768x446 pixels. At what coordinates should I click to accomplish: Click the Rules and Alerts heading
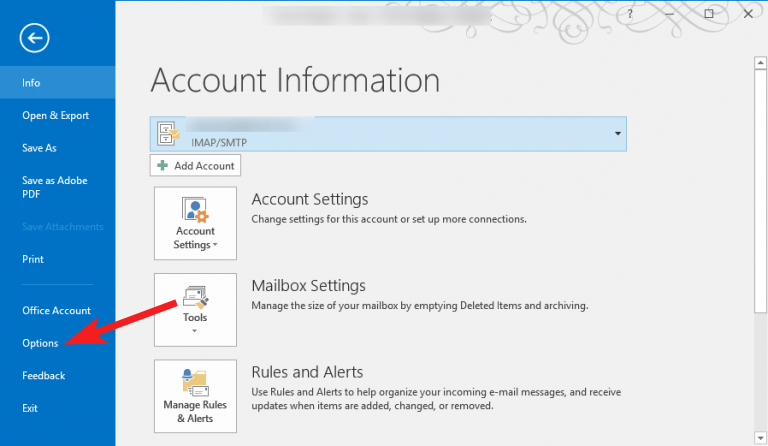307,372
